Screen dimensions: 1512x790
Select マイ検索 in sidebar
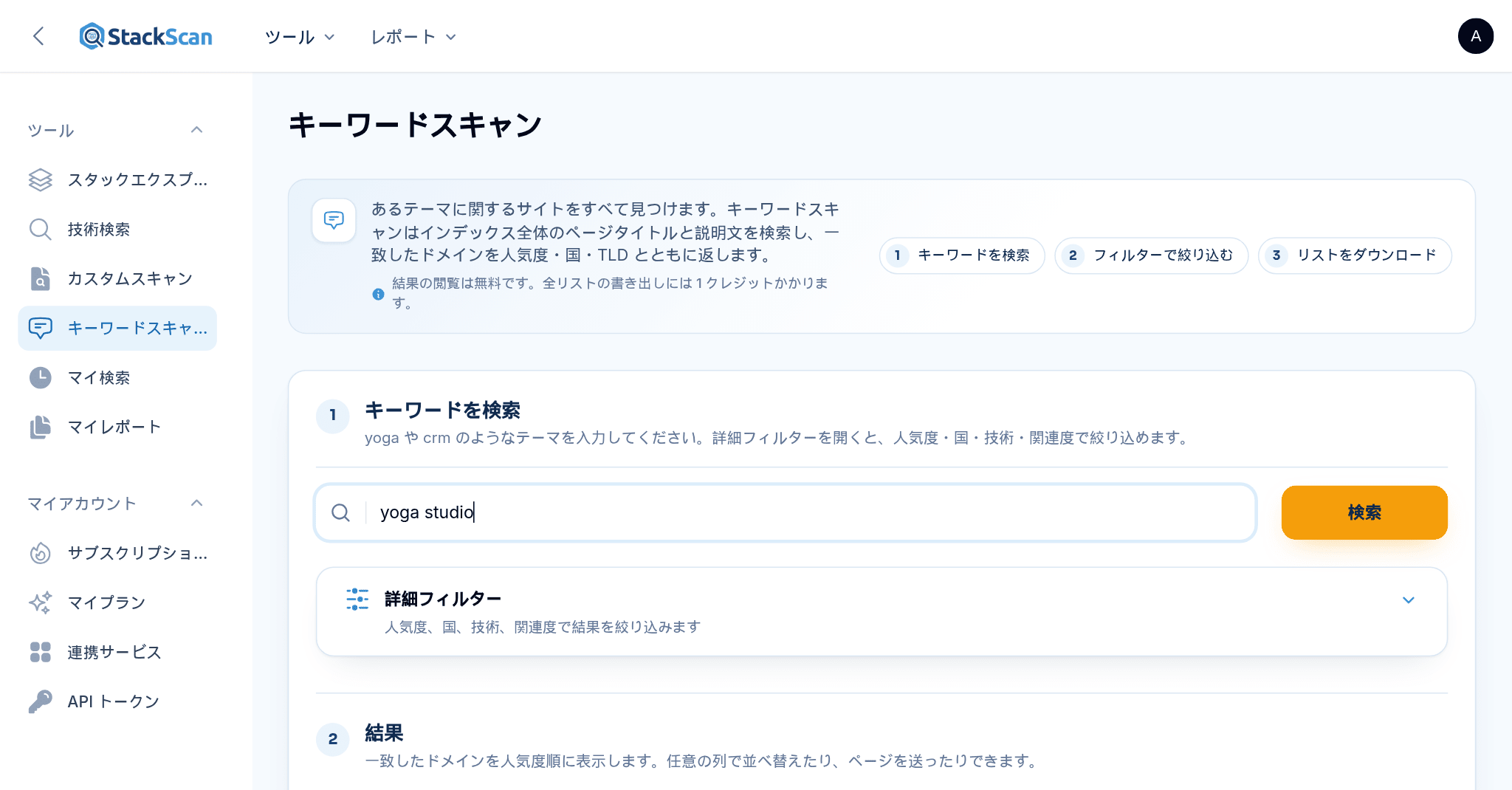click(117, 377)
